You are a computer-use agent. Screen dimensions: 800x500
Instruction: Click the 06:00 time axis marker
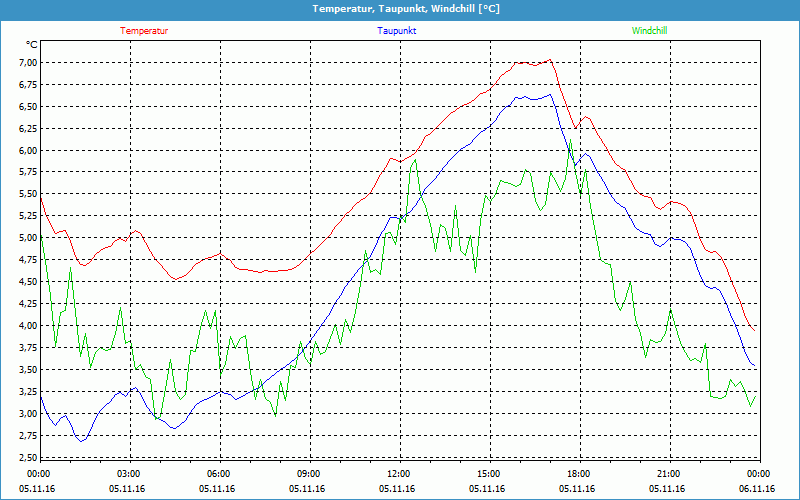click(218, 474)
